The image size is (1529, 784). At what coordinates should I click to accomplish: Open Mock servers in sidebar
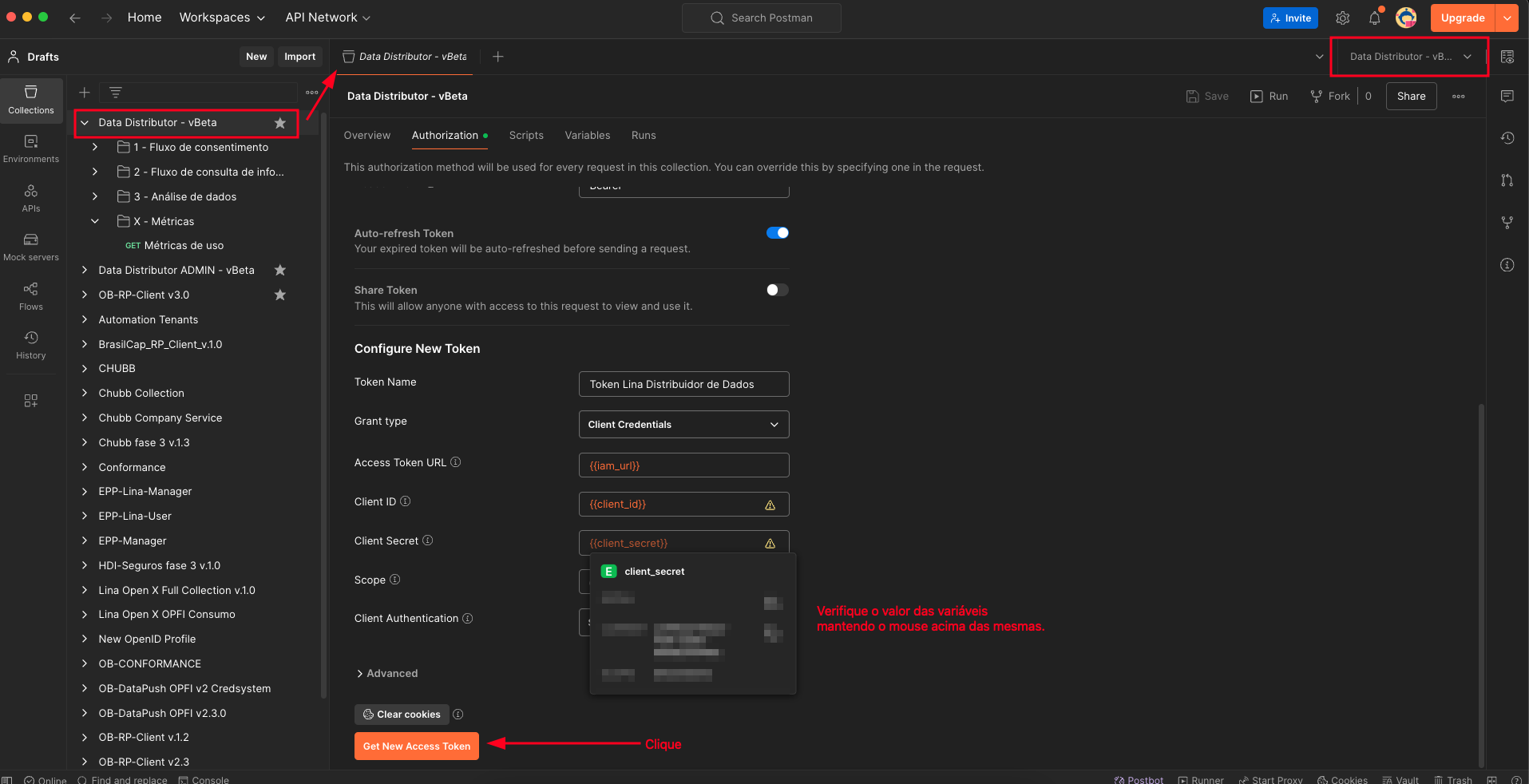(x=31, y=247)
